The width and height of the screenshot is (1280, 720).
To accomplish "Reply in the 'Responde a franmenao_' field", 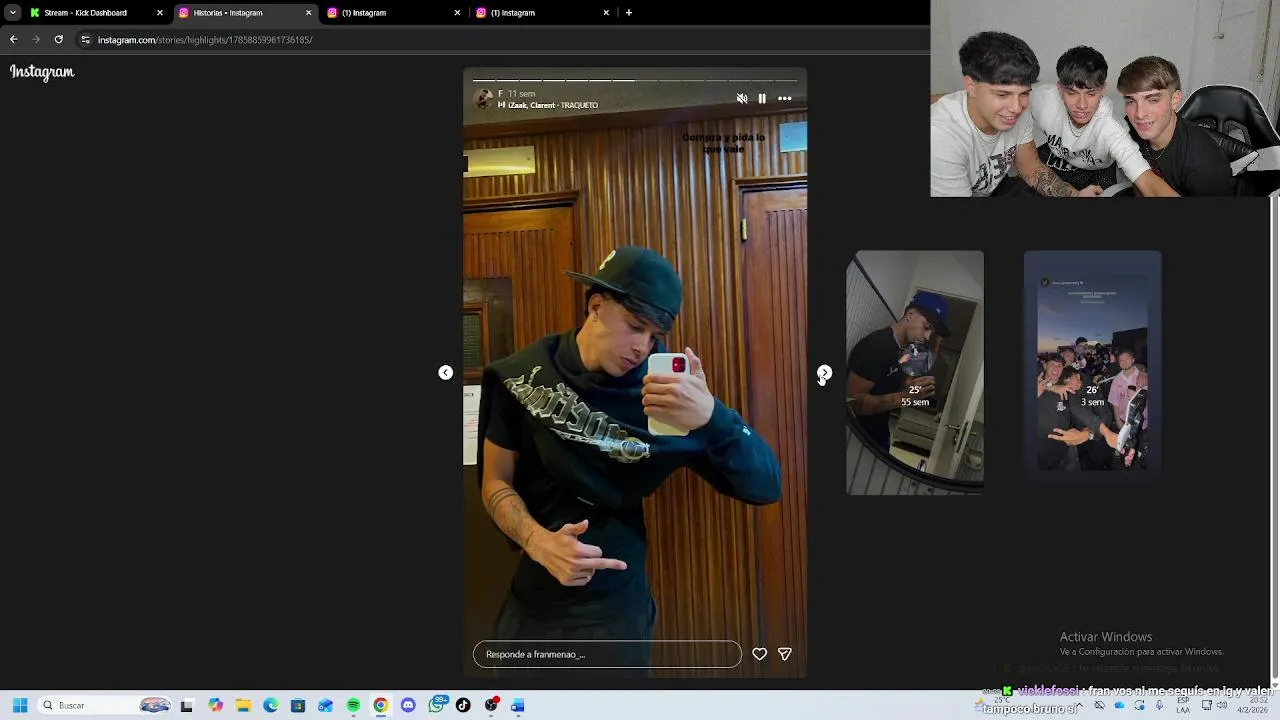I will coord(607,654).
